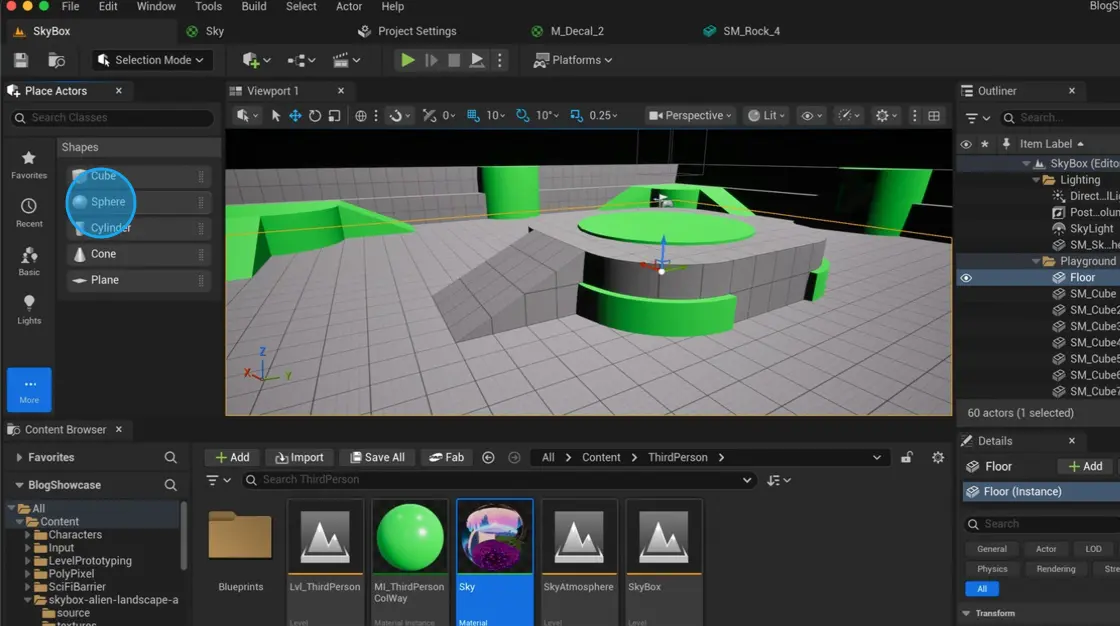Click the ThirdPerson search field in Content Browser
This screenshot has height=626, width=1120.
[x=500, y=480]
